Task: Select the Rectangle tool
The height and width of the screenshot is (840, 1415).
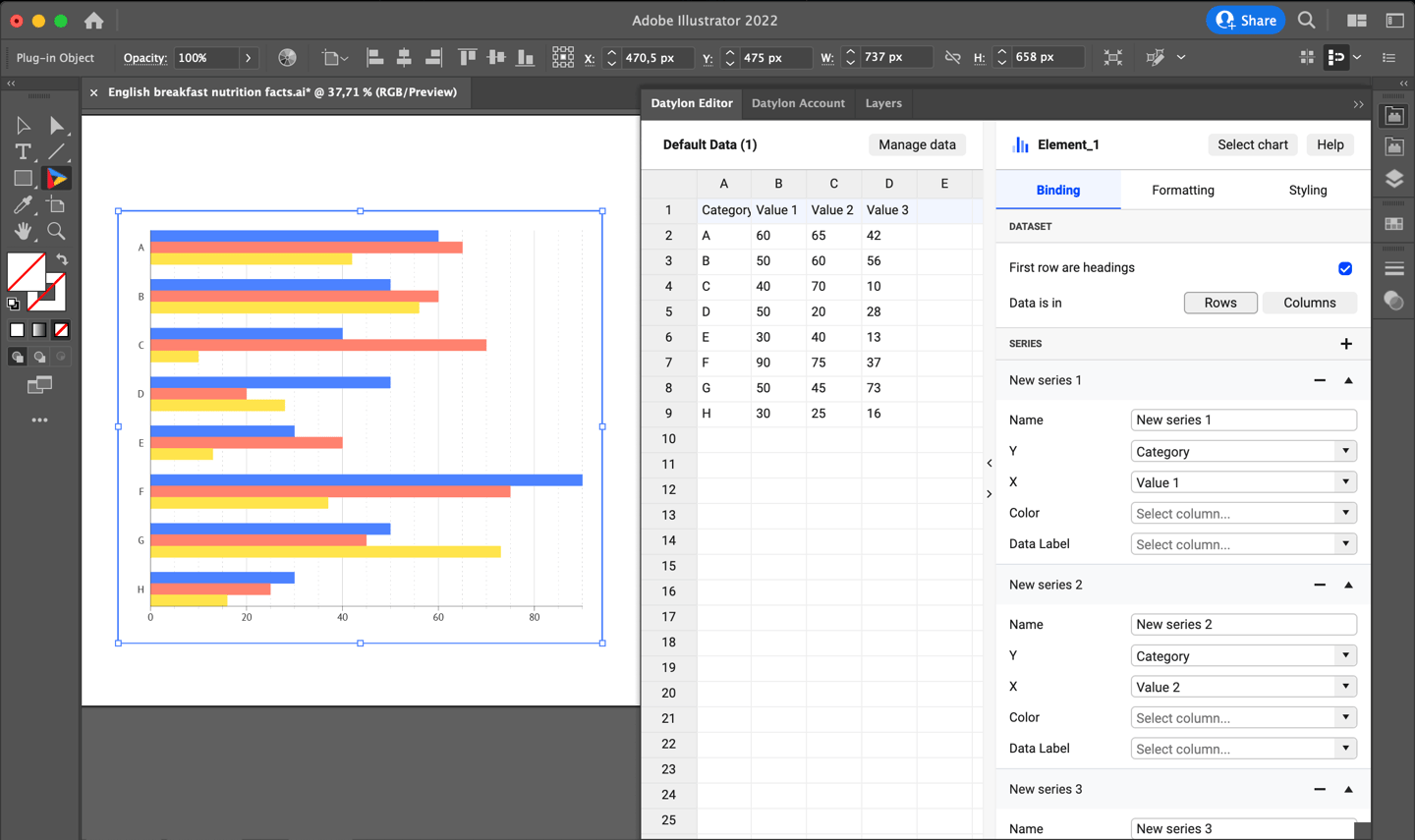Action: click(x=22, y=178)
